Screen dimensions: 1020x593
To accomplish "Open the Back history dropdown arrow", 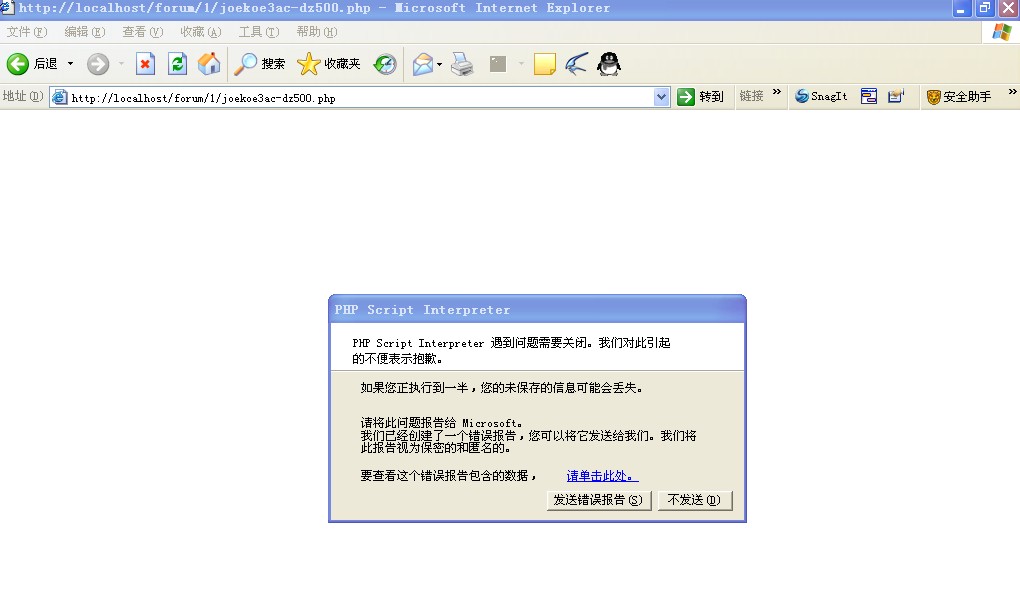I will pos(70,64).
